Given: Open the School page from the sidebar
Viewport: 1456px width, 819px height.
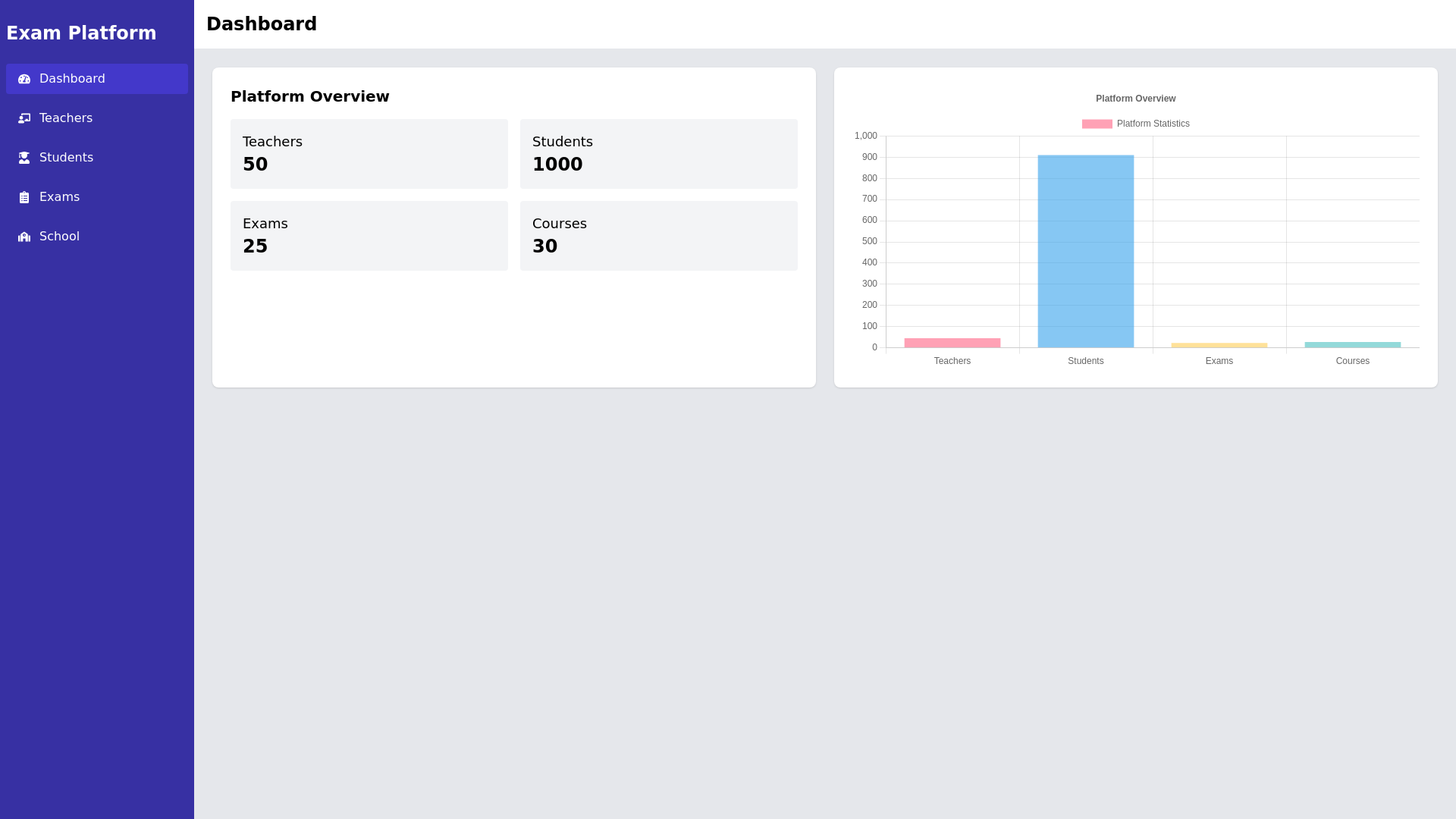Looking at the screenshot, I should click(x=59, y=236).
